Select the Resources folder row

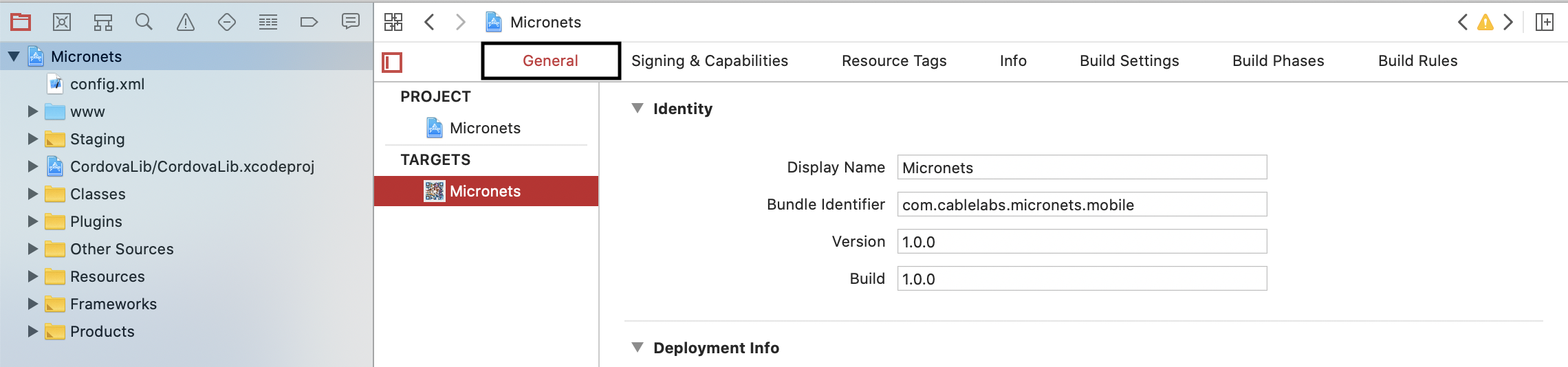(186, 276)
